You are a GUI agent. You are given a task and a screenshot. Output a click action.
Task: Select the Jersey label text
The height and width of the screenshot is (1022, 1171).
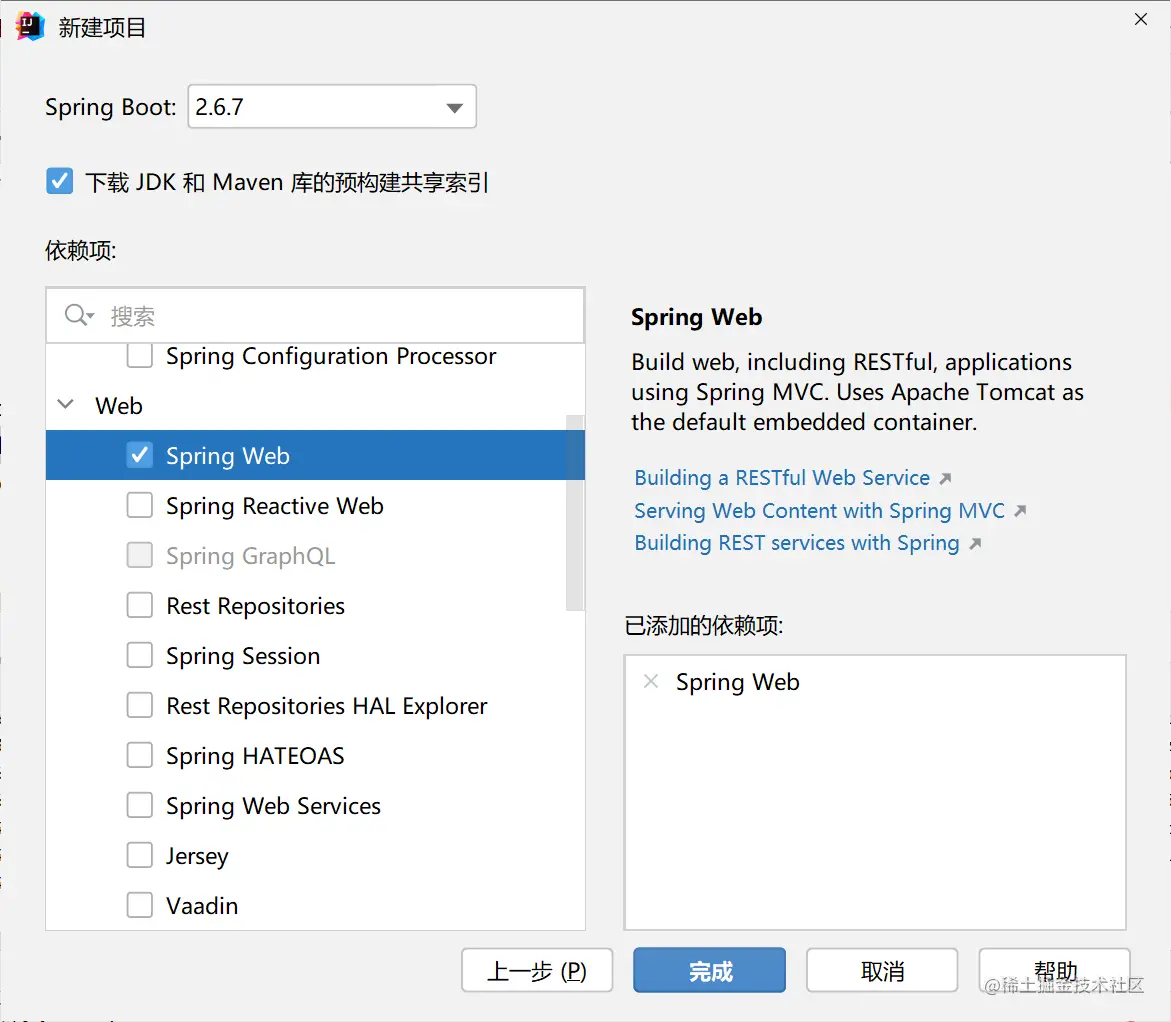[x=196, y=856]
